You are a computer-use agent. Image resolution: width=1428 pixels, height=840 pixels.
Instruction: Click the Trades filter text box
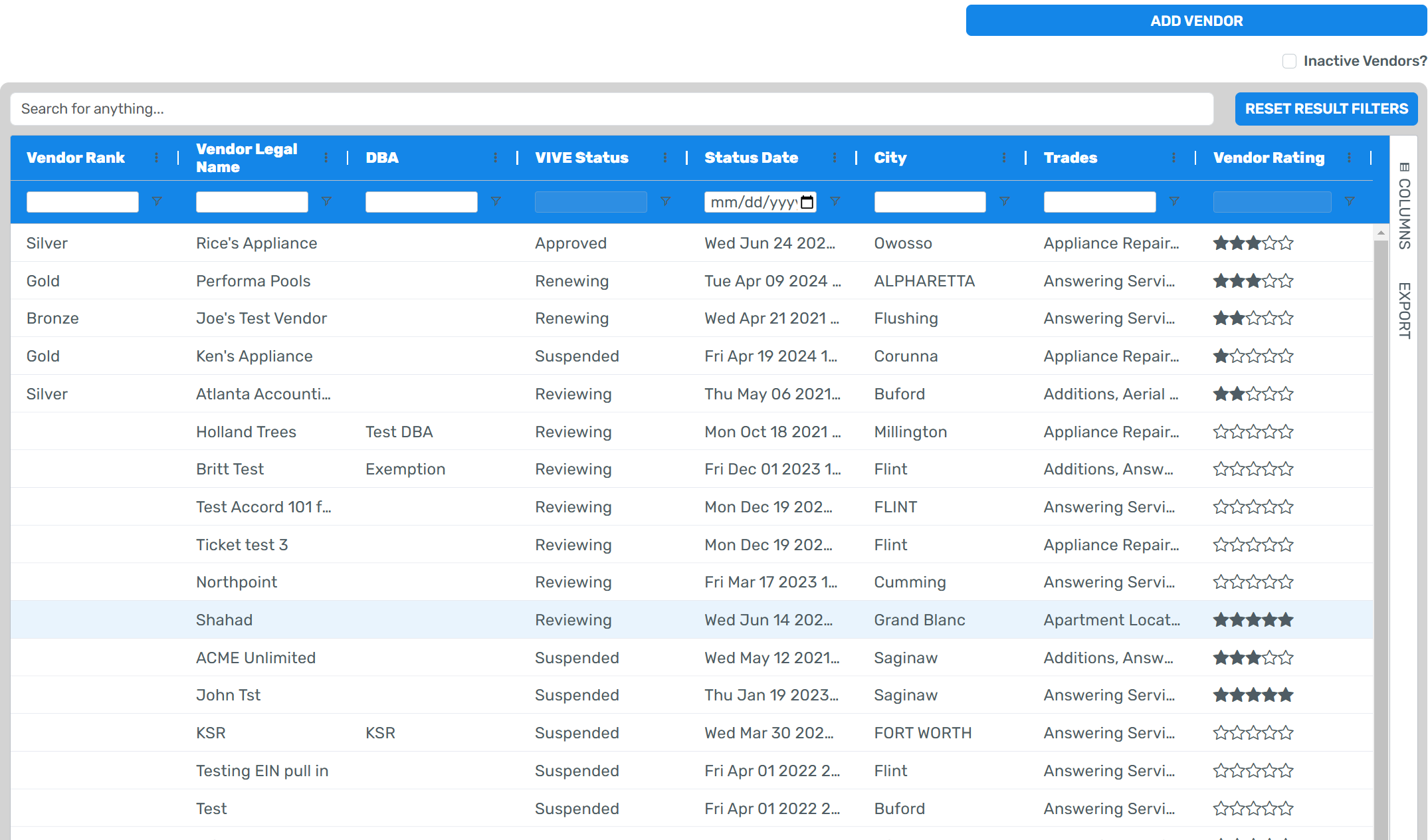[x=1100, y=202]
